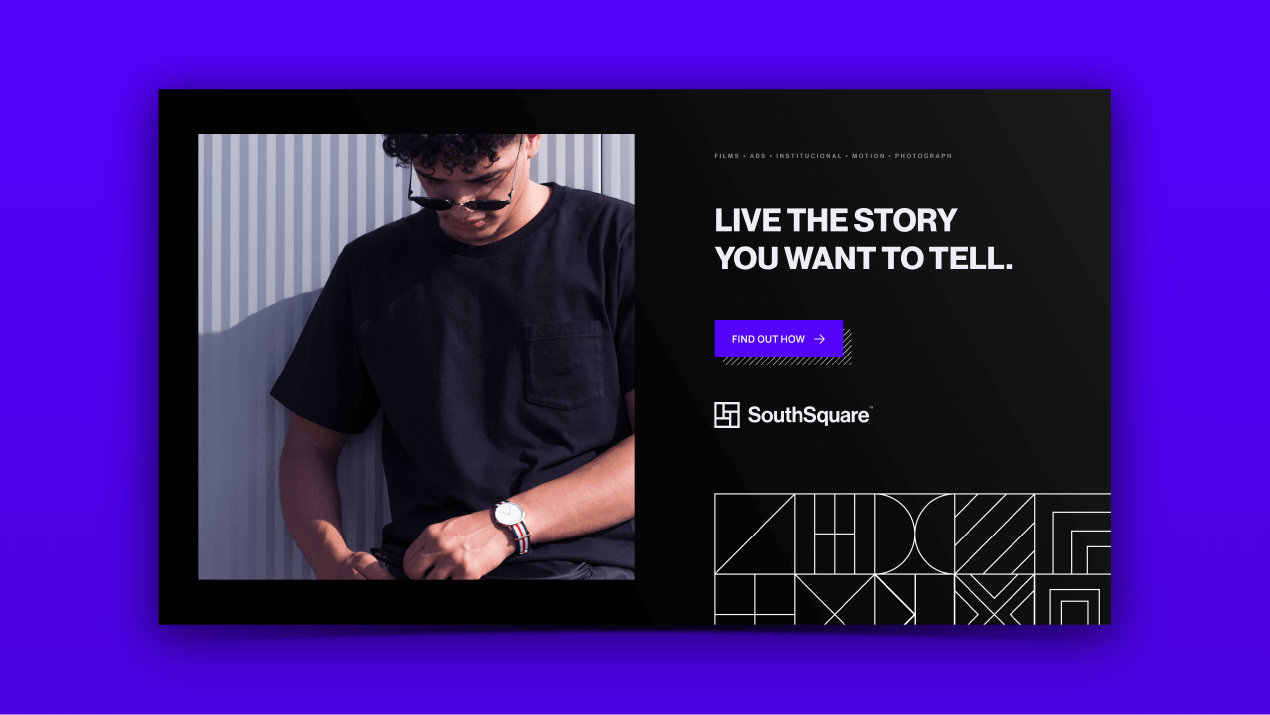Click the half-circle D-shaped pattern tile
Screen dimensions: 1270x715
tap(915, 534)
